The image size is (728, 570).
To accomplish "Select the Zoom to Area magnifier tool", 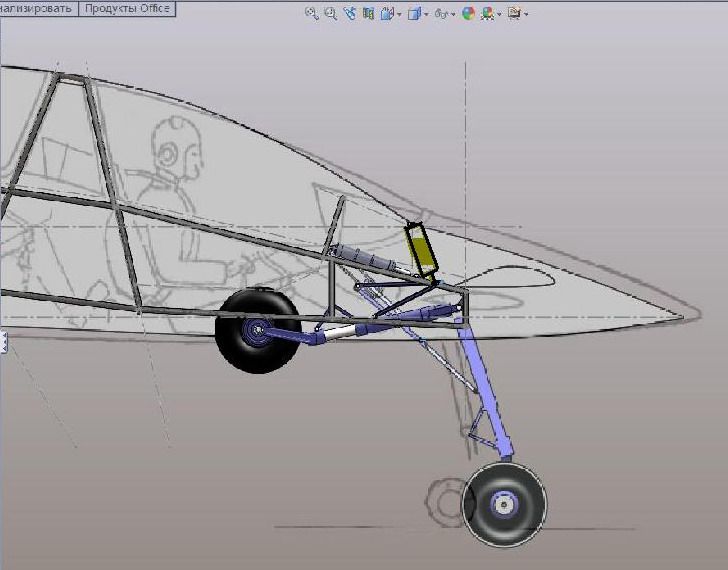I will 329,14.
